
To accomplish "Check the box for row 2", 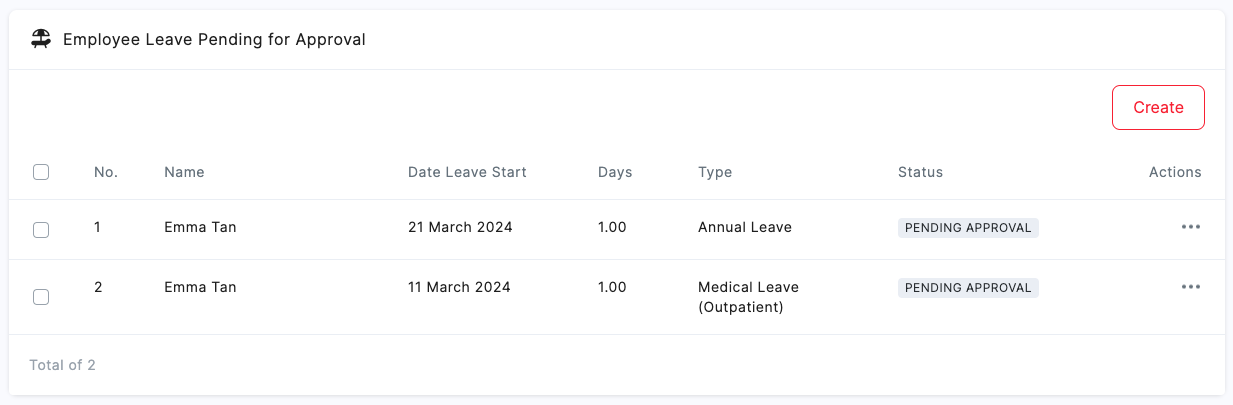I will pos(41,297).
